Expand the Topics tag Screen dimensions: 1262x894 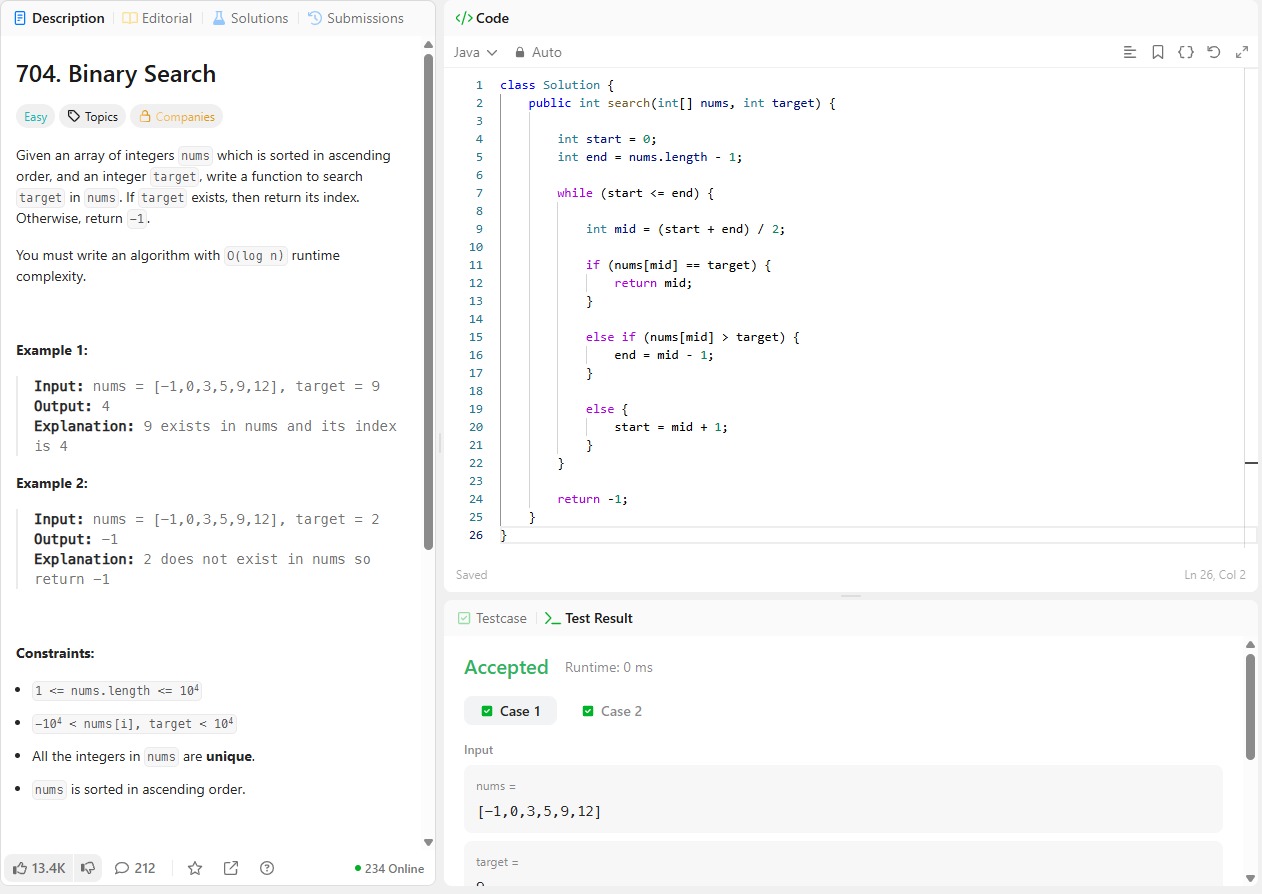(92, 117)
